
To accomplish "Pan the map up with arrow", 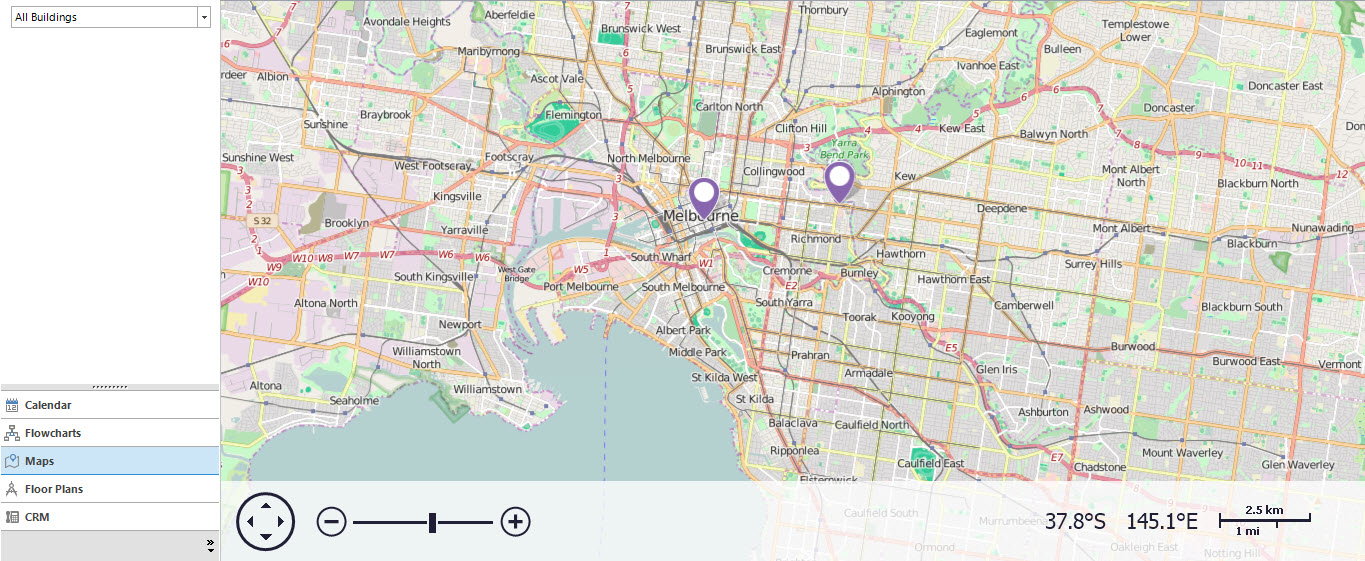I will (x=266, y=505).
